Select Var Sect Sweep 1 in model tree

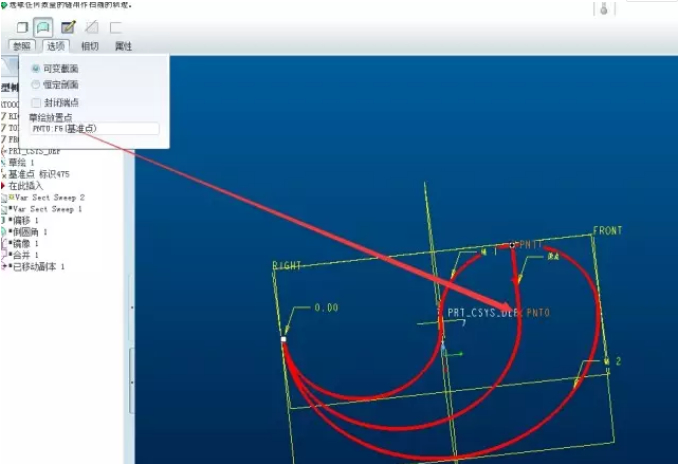(46, 209)
